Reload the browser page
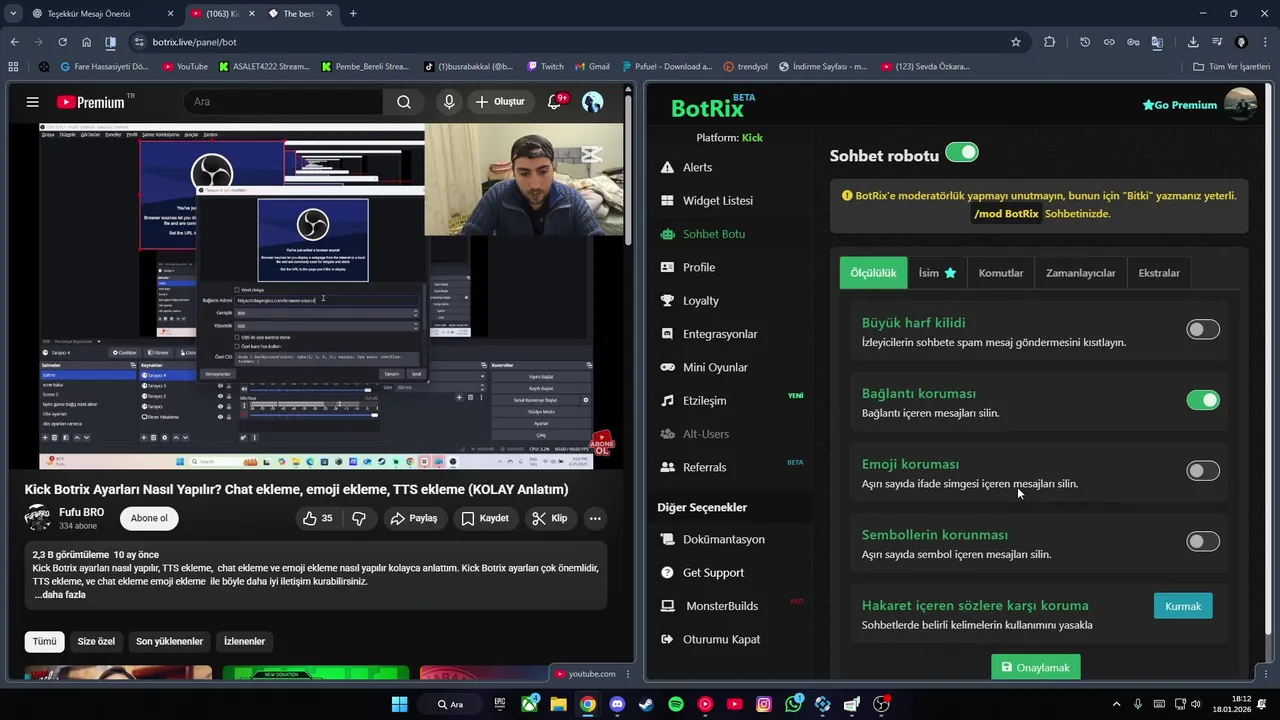 [62, 42]
